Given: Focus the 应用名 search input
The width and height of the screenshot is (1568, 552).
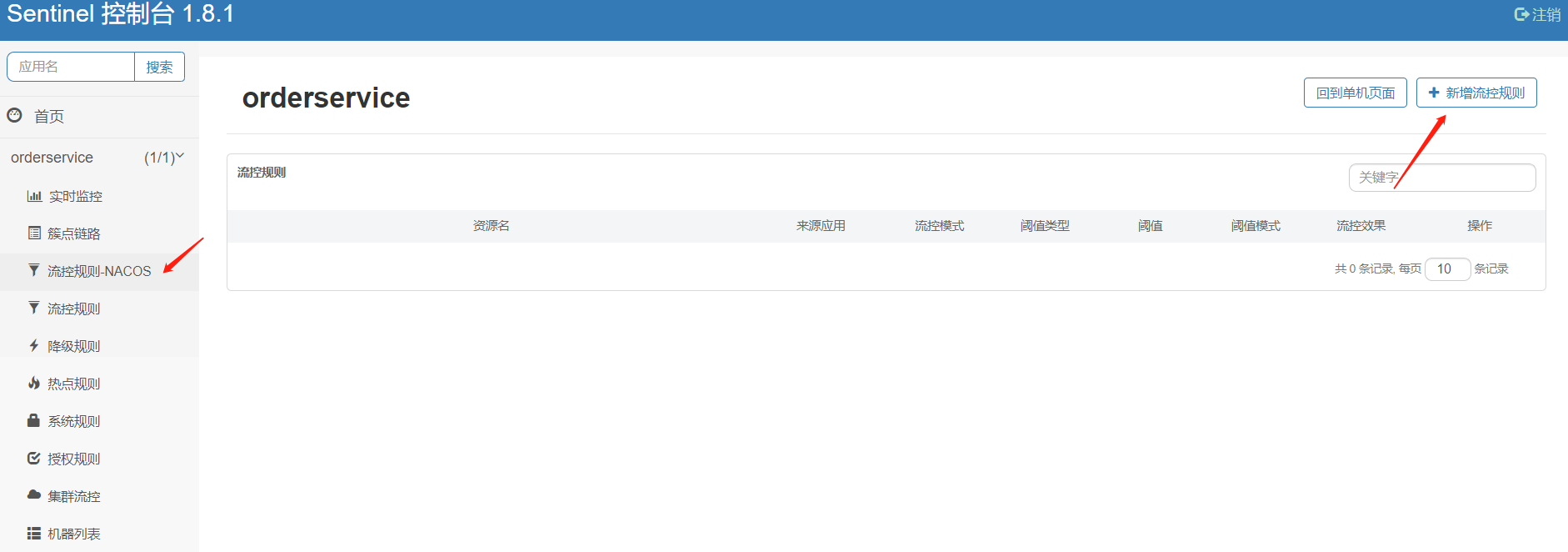Looking at the screenshot, I should click(71, 67).
